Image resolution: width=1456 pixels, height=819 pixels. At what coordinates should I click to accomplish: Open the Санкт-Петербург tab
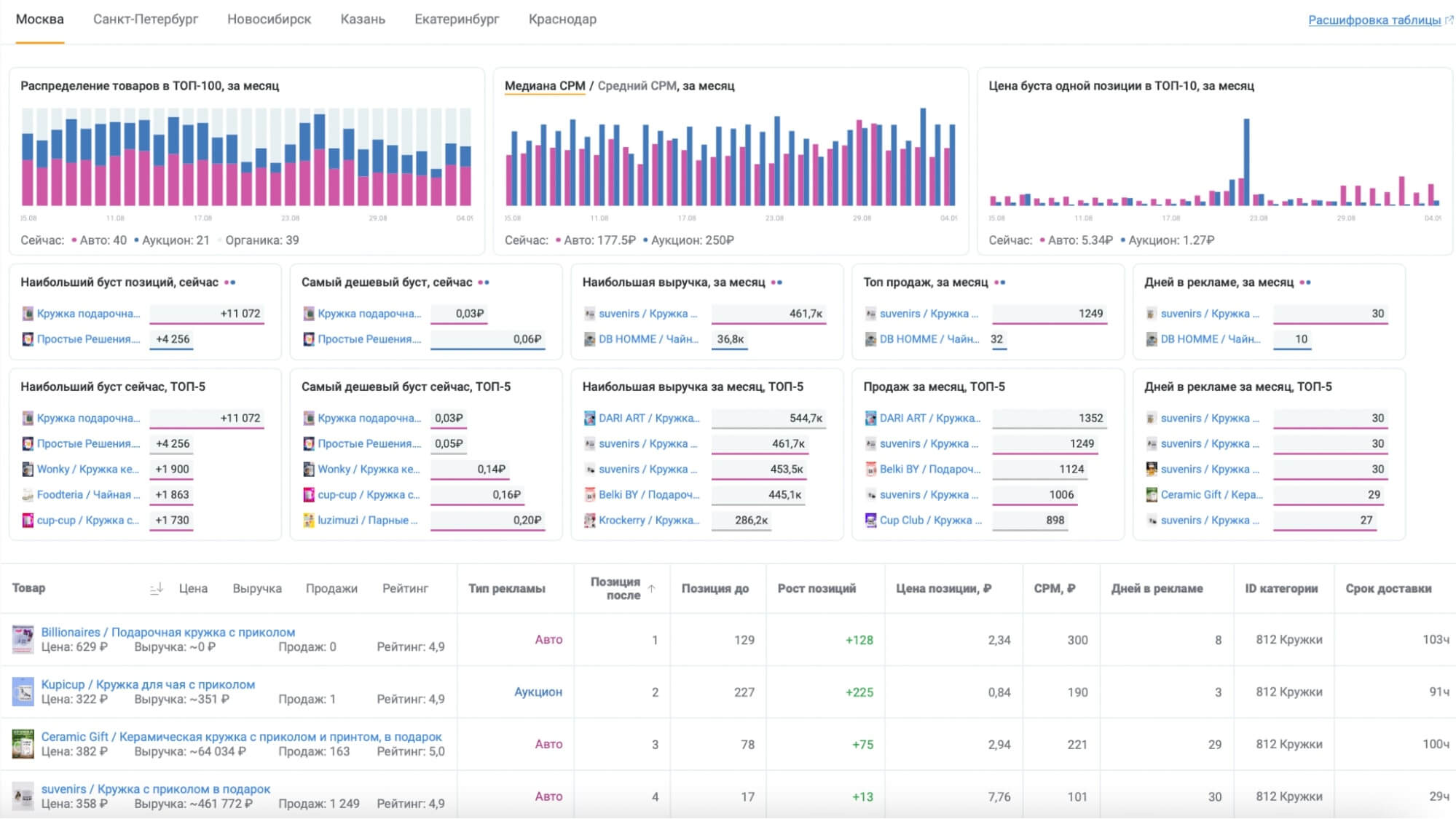click(146, 20)
